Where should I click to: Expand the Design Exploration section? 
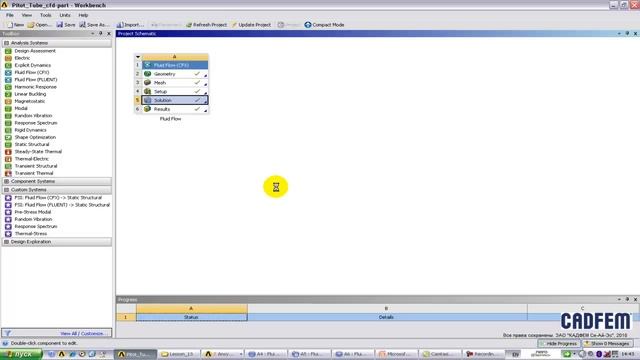(7, 242)
